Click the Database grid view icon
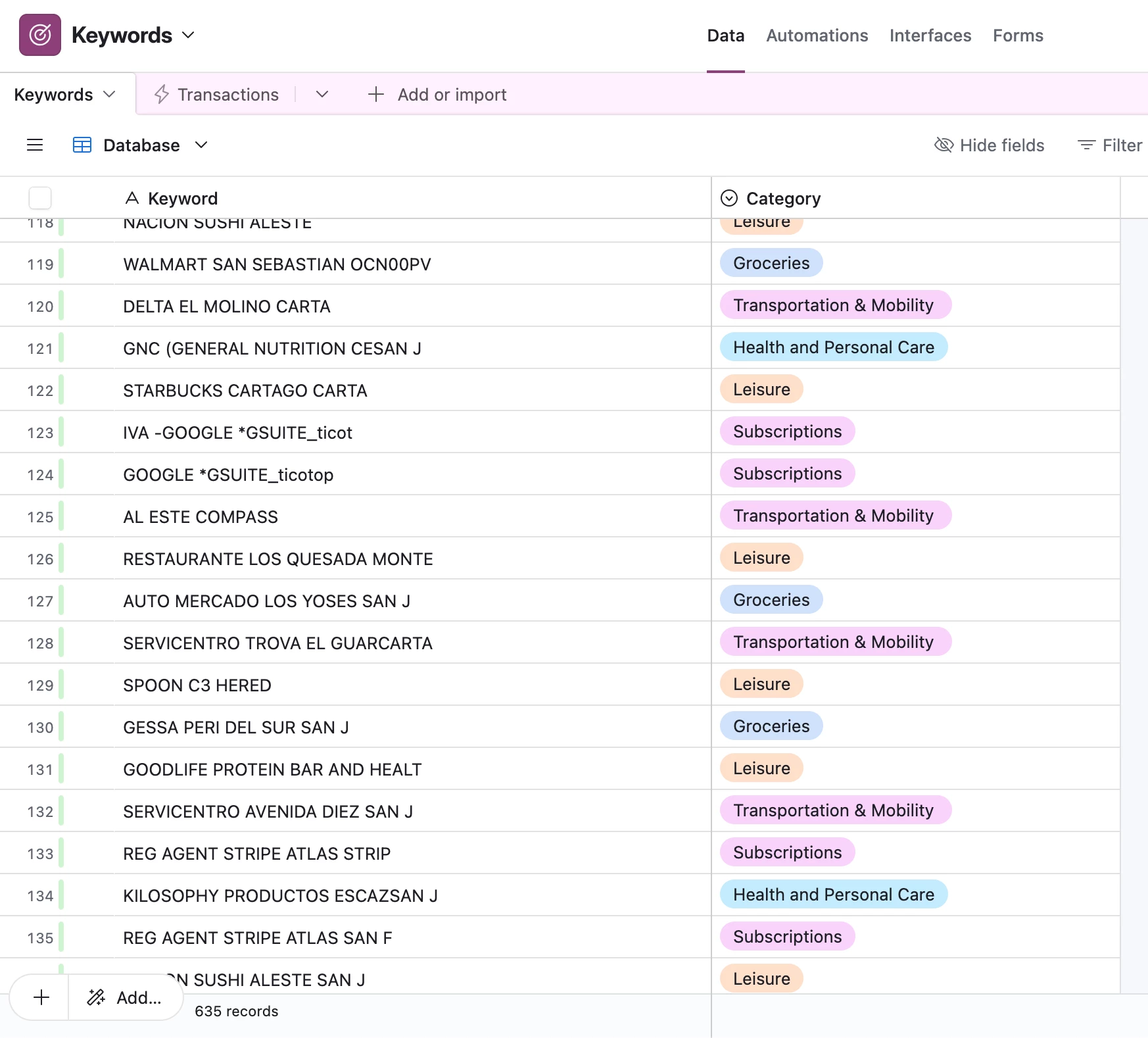 (82, 145)
